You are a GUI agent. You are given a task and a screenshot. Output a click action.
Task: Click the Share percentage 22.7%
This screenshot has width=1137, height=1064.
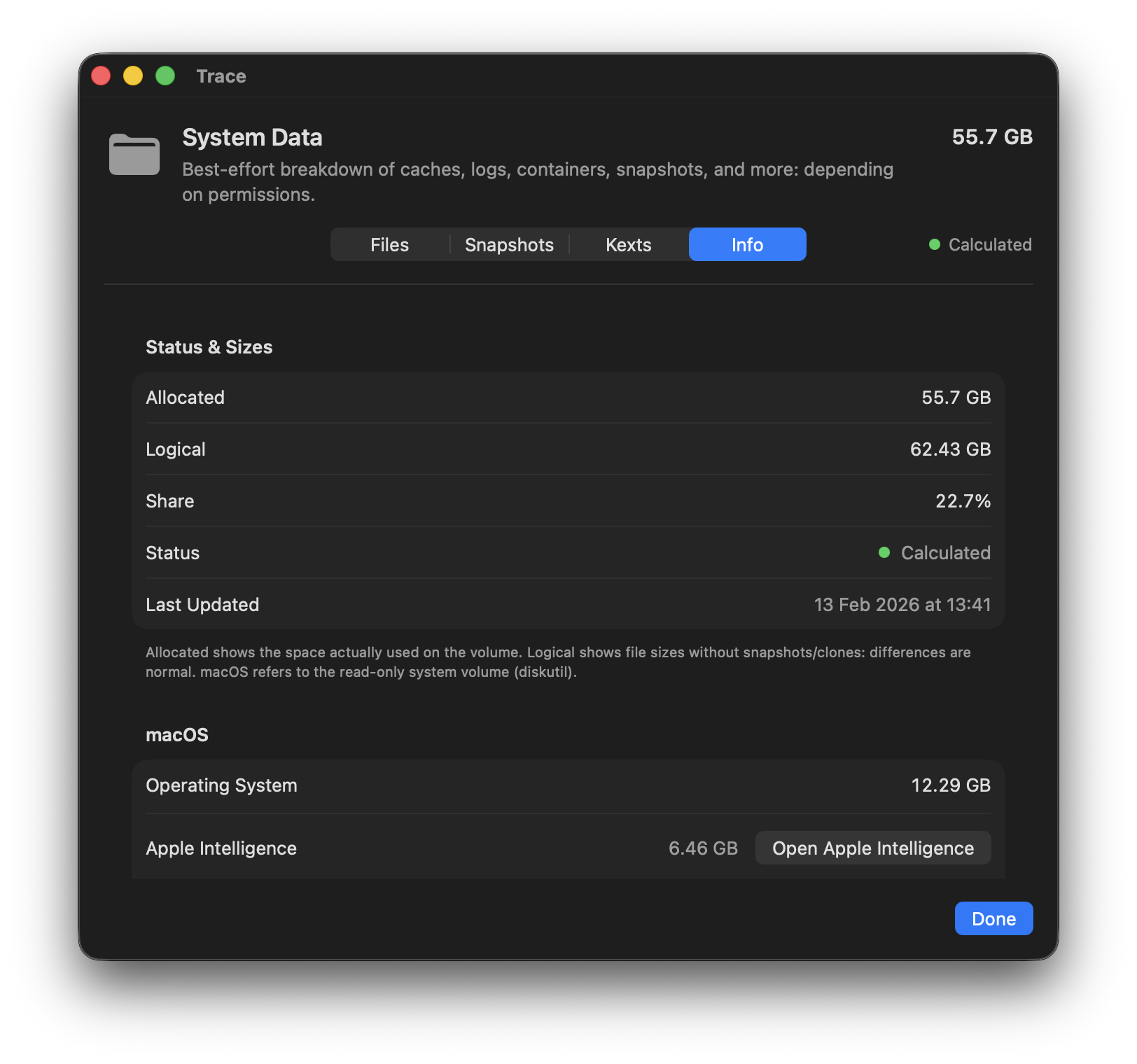963,501
